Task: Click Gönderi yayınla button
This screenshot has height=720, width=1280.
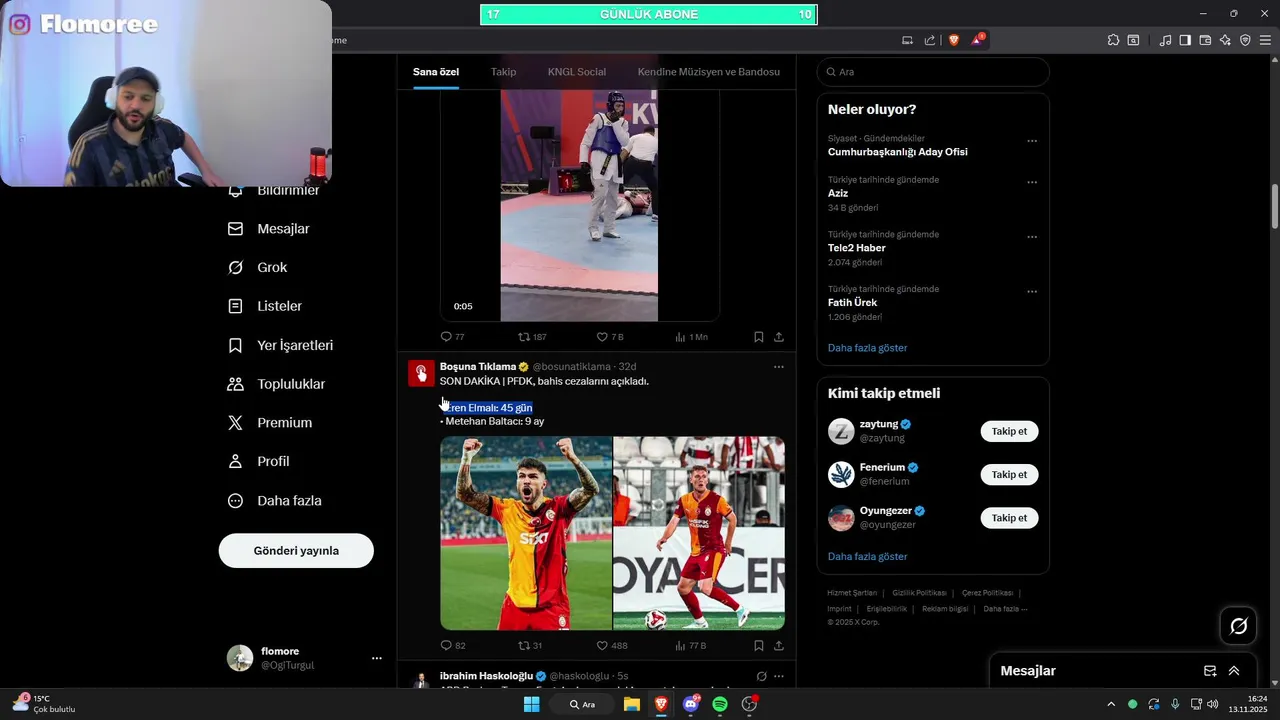Action: 296,550
